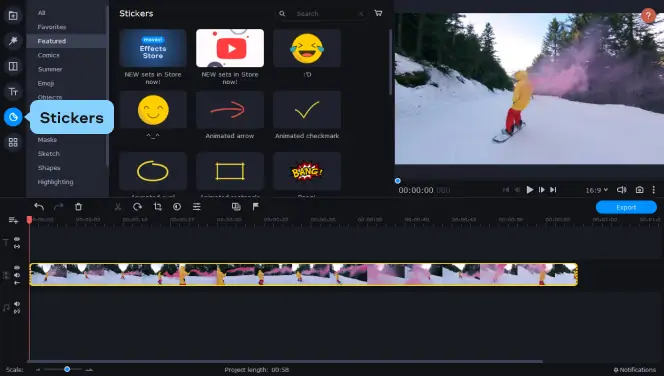Pick the yellow animated rectangle sticker
This screenshot has width=664, height=376.
(230, 171)
